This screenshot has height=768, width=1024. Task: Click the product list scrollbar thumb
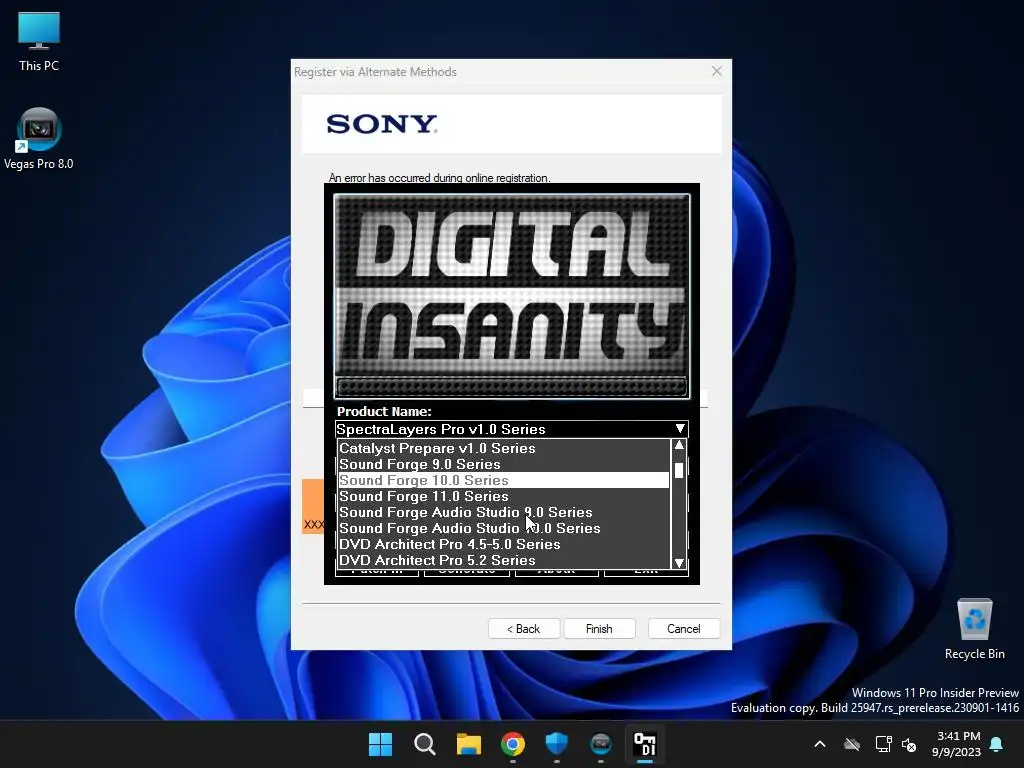point(679,470)
